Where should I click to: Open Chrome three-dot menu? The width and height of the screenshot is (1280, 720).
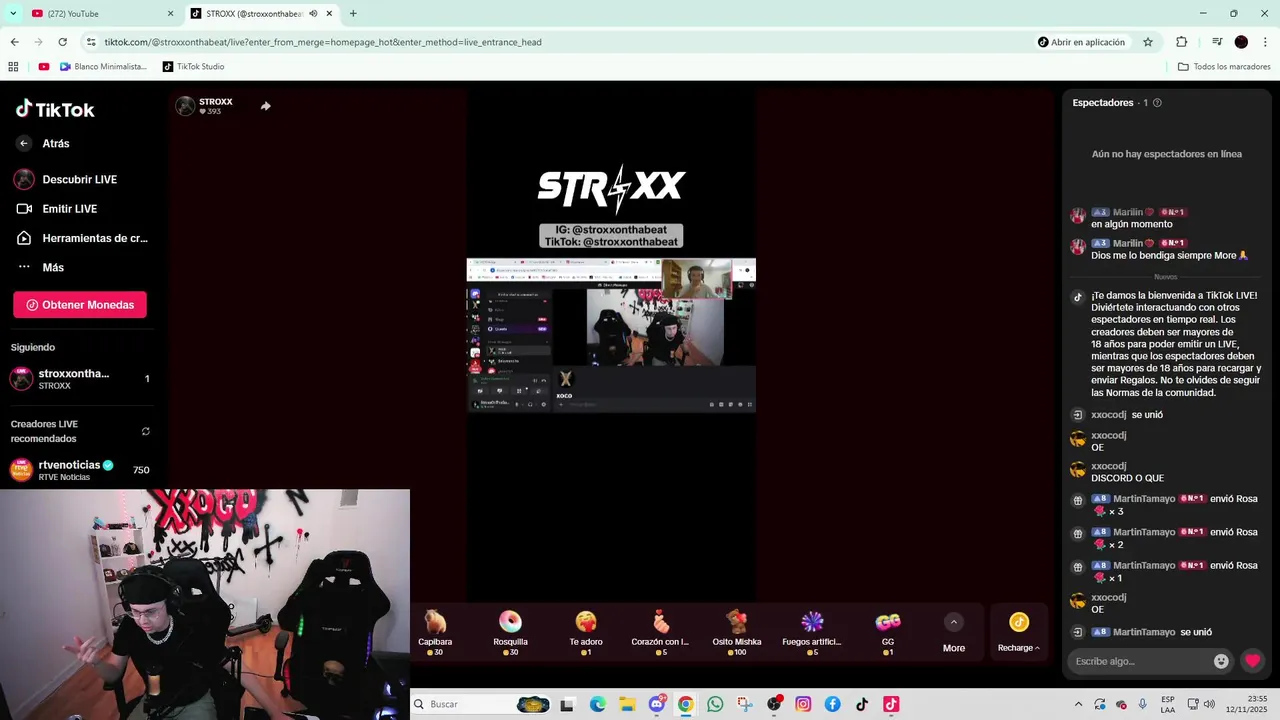pyautogui.click(x=1265, y=42)
